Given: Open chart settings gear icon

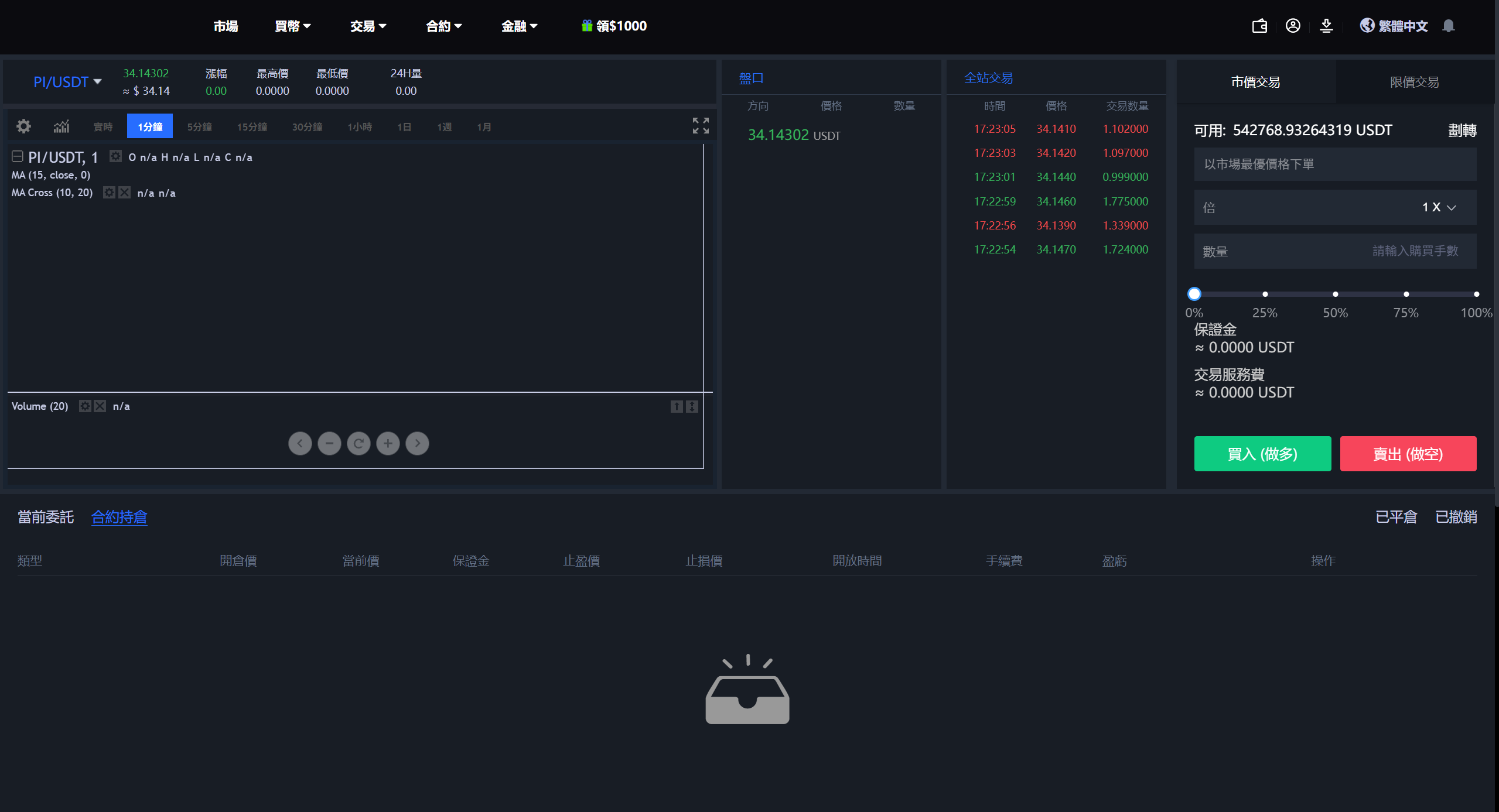Looking at the screenshot, I should tap(23, 126).
